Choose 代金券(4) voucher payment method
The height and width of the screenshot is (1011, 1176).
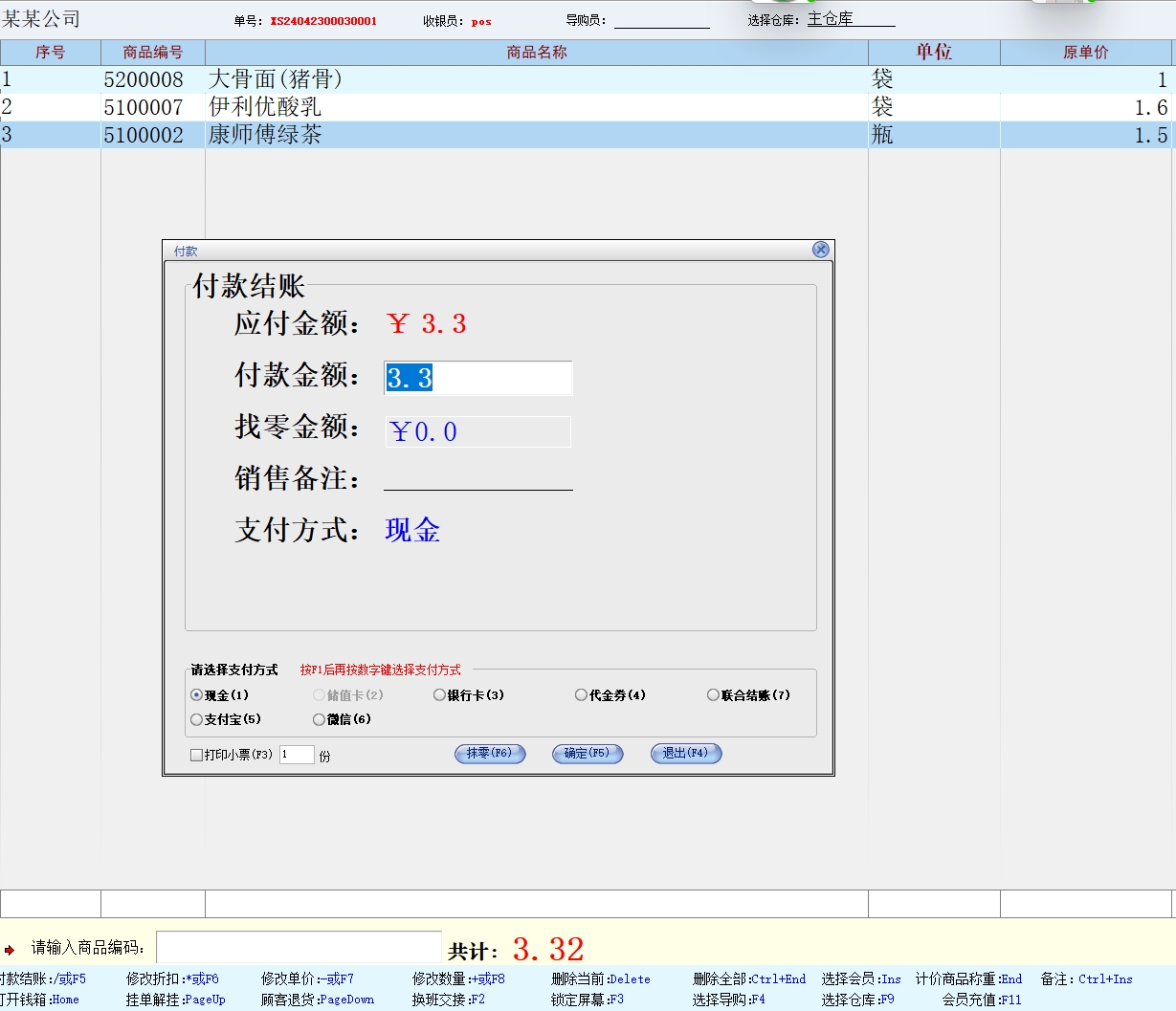tap(581, 695)
